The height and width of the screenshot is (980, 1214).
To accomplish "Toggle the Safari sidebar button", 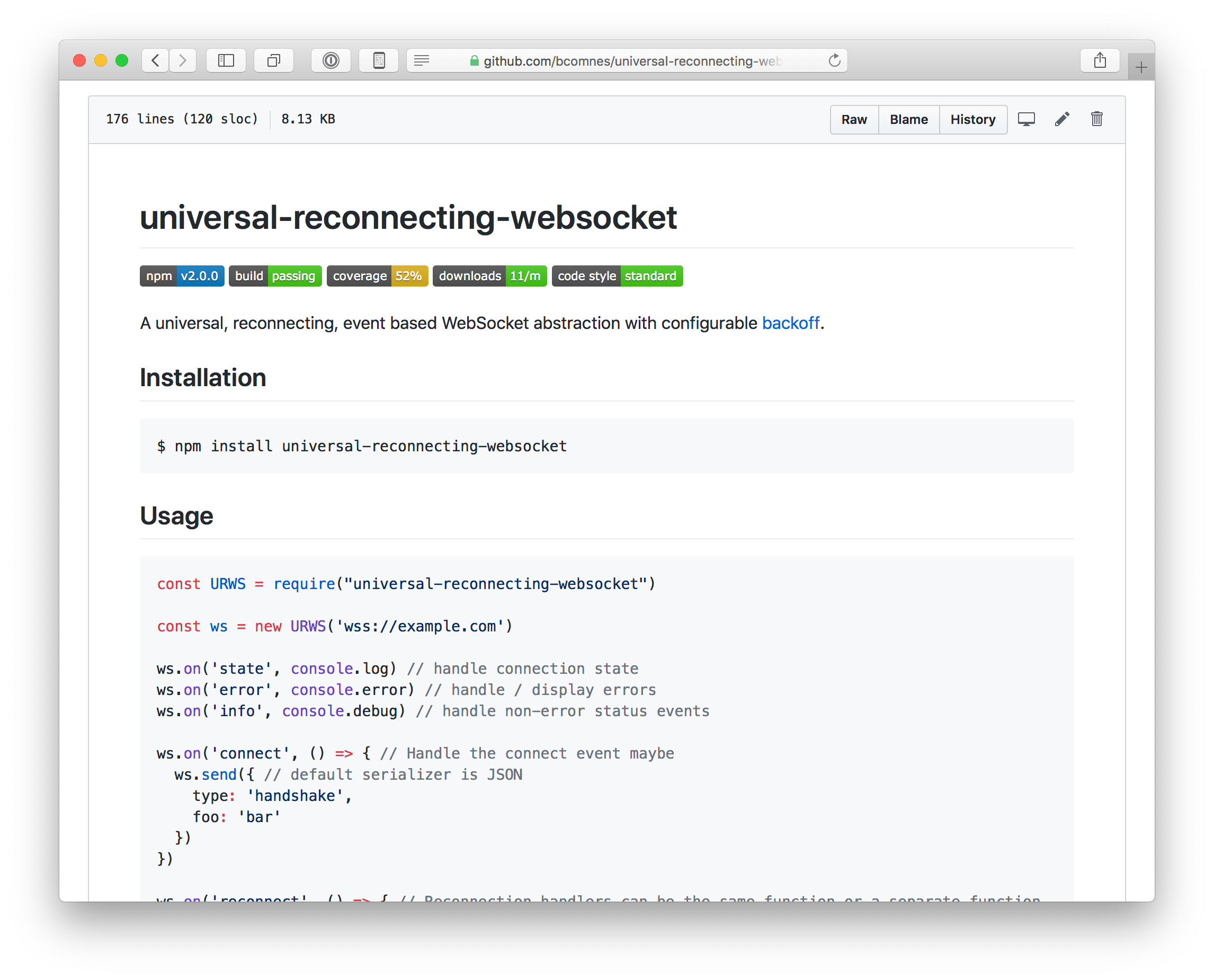I will [x=226, y=60].
